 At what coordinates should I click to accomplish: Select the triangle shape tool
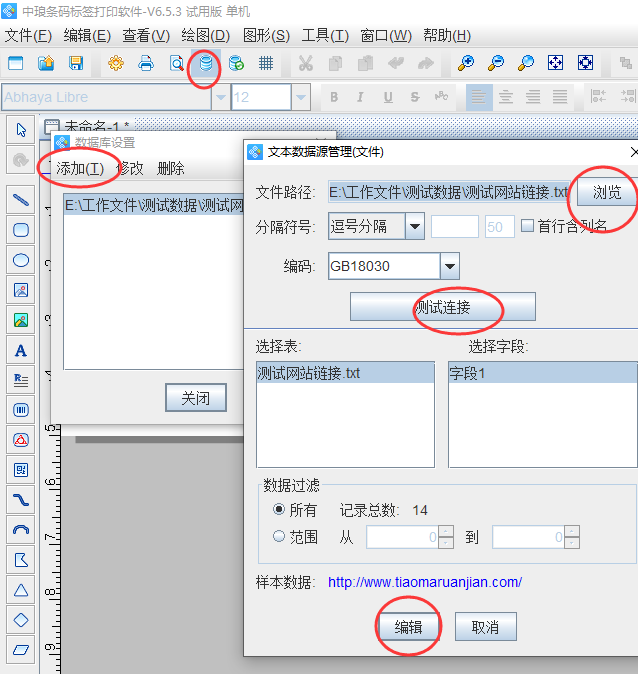[x=20, y=590]
